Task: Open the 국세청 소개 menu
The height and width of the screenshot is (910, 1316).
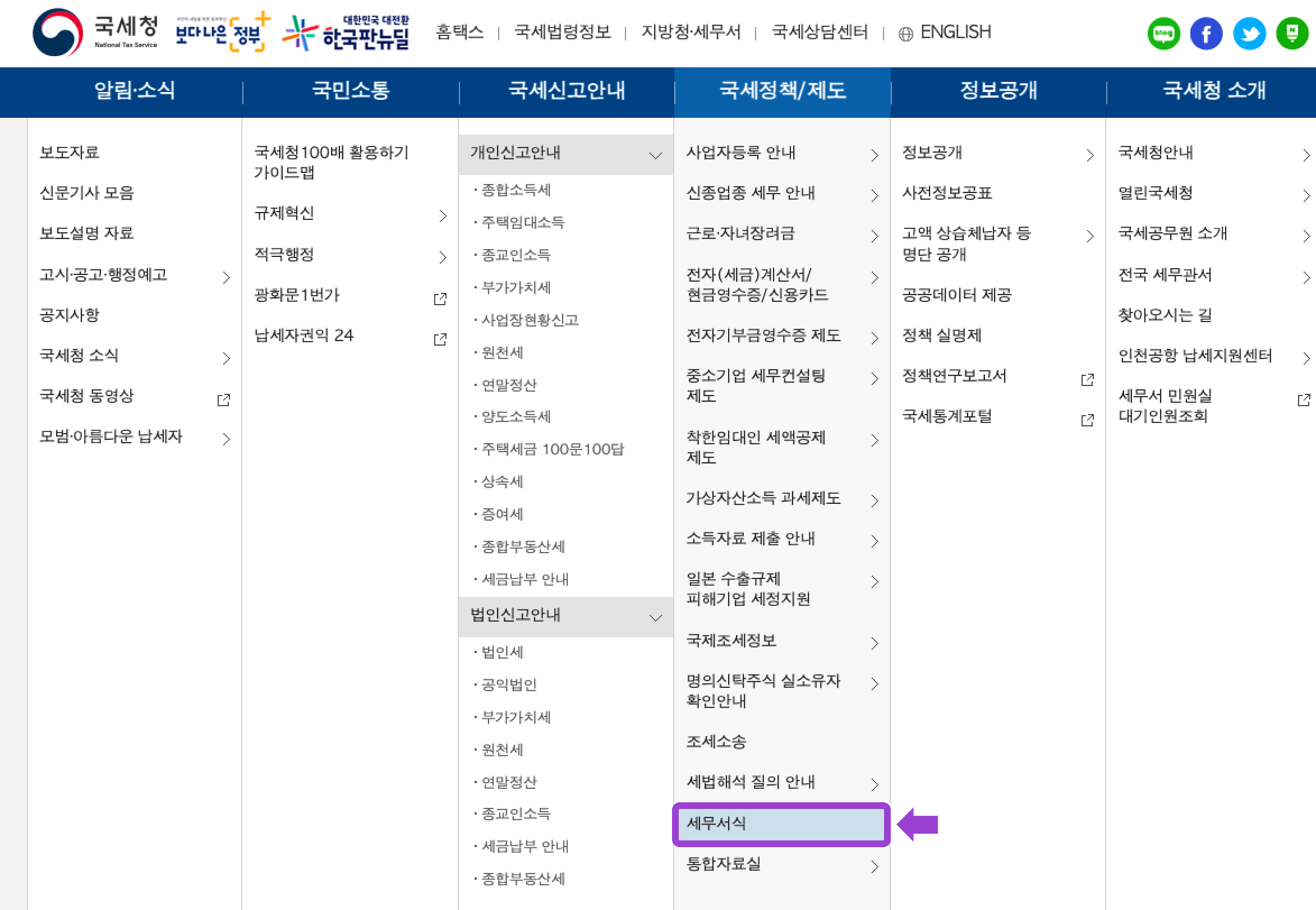Action: [1213, 91]
